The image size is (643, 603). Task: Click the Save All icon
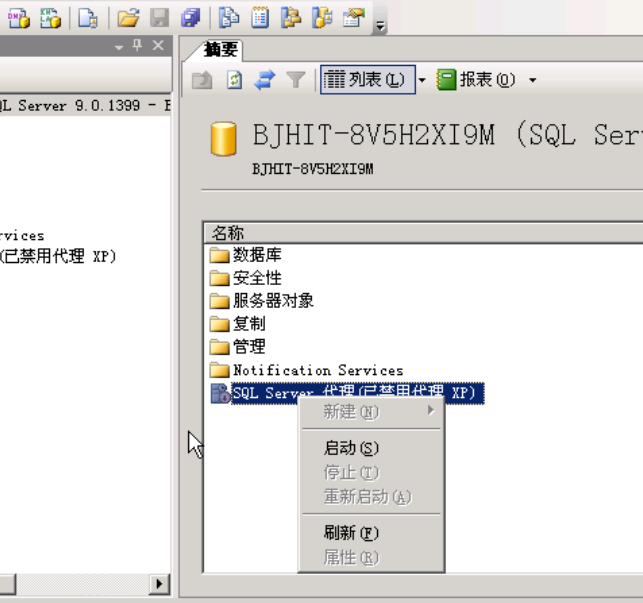click(190, 18)
